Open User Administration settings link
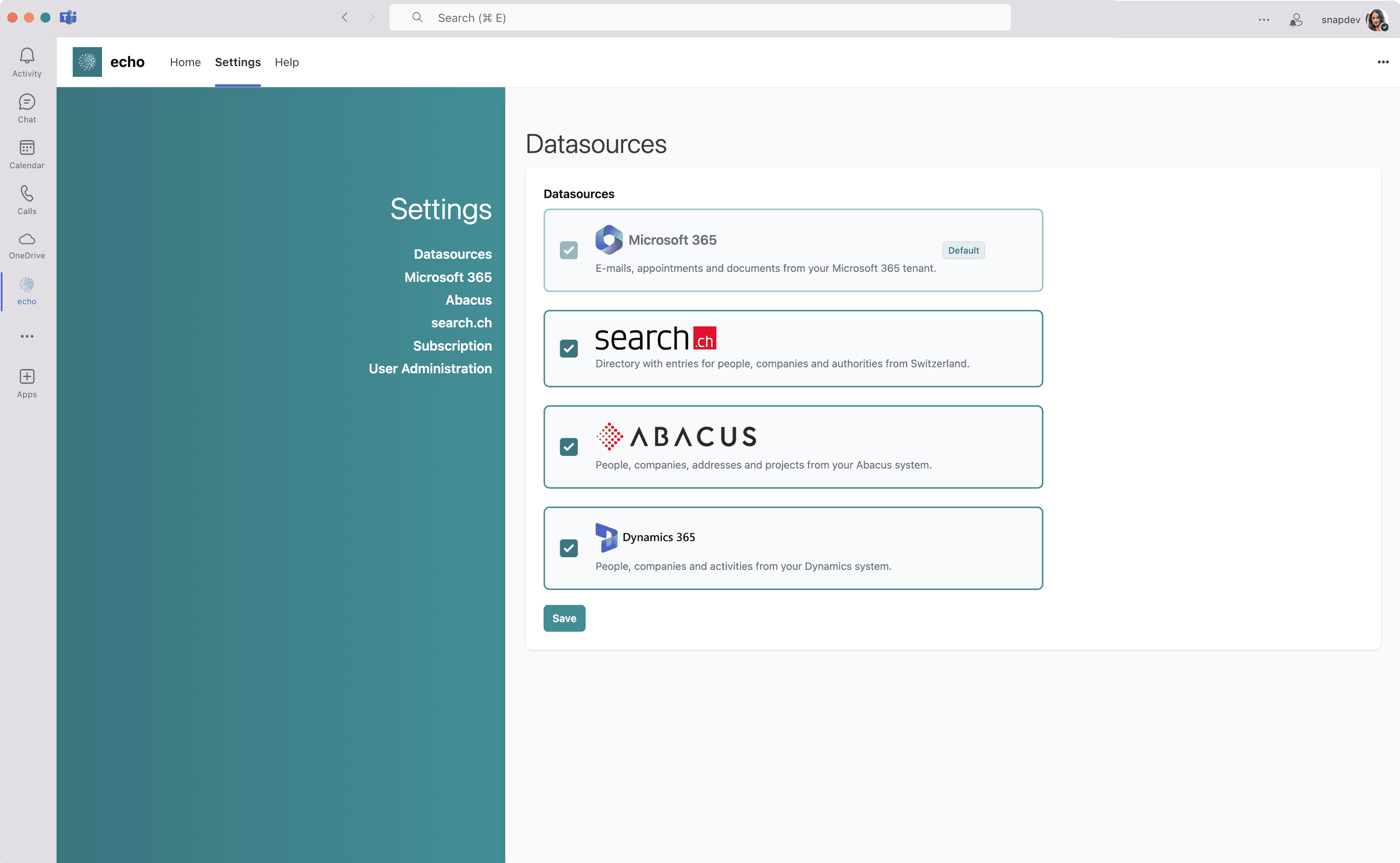The image size is (1400, 863). point(430,368)
